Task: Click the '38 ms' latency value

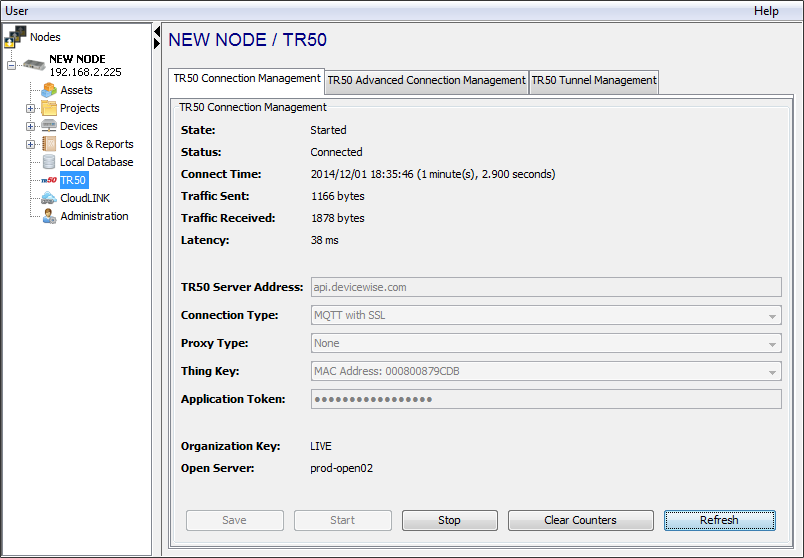Action: click(325, 241)
